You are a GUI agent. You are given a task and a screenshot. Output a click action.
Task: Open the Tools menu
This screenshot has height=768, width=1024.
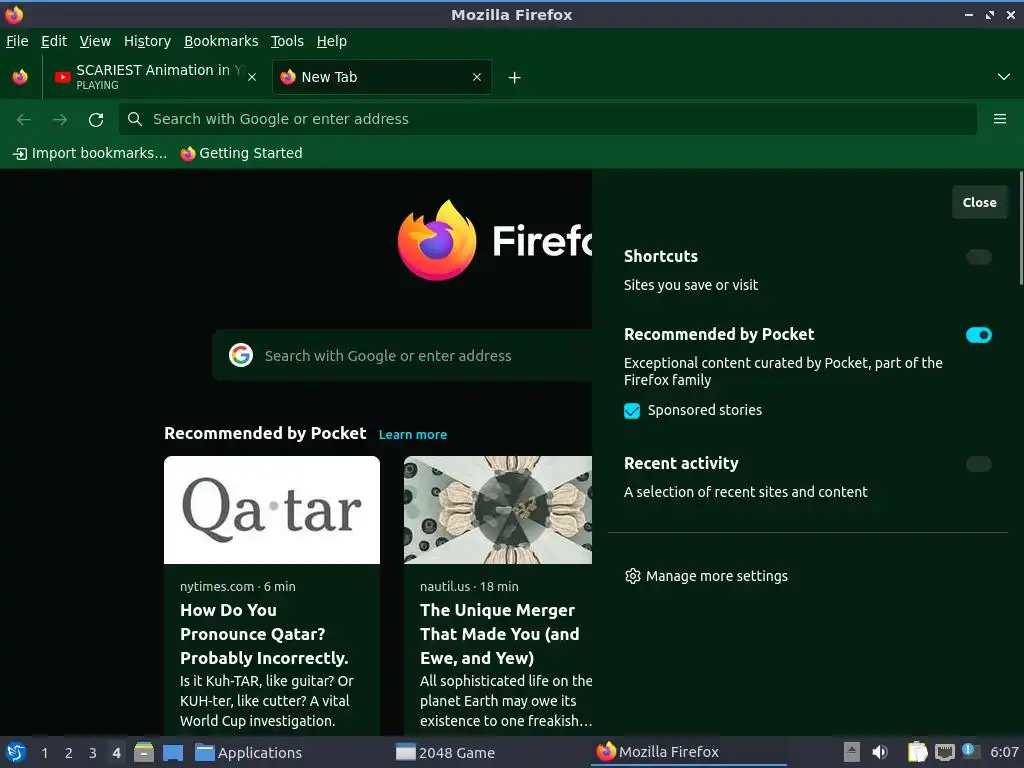click(287, 41)
